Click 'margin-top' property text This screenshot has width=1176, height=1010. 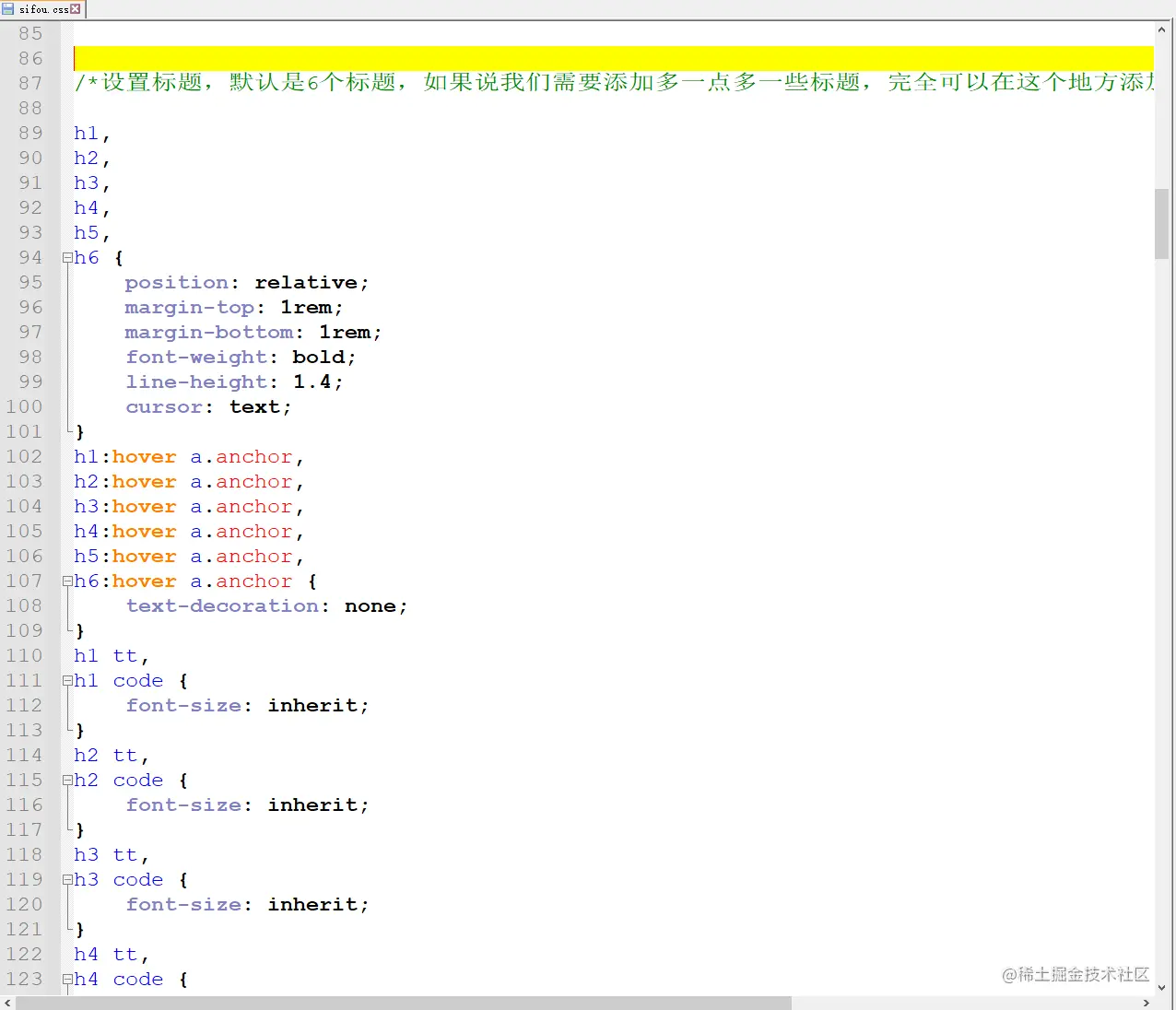pos(190,308)
